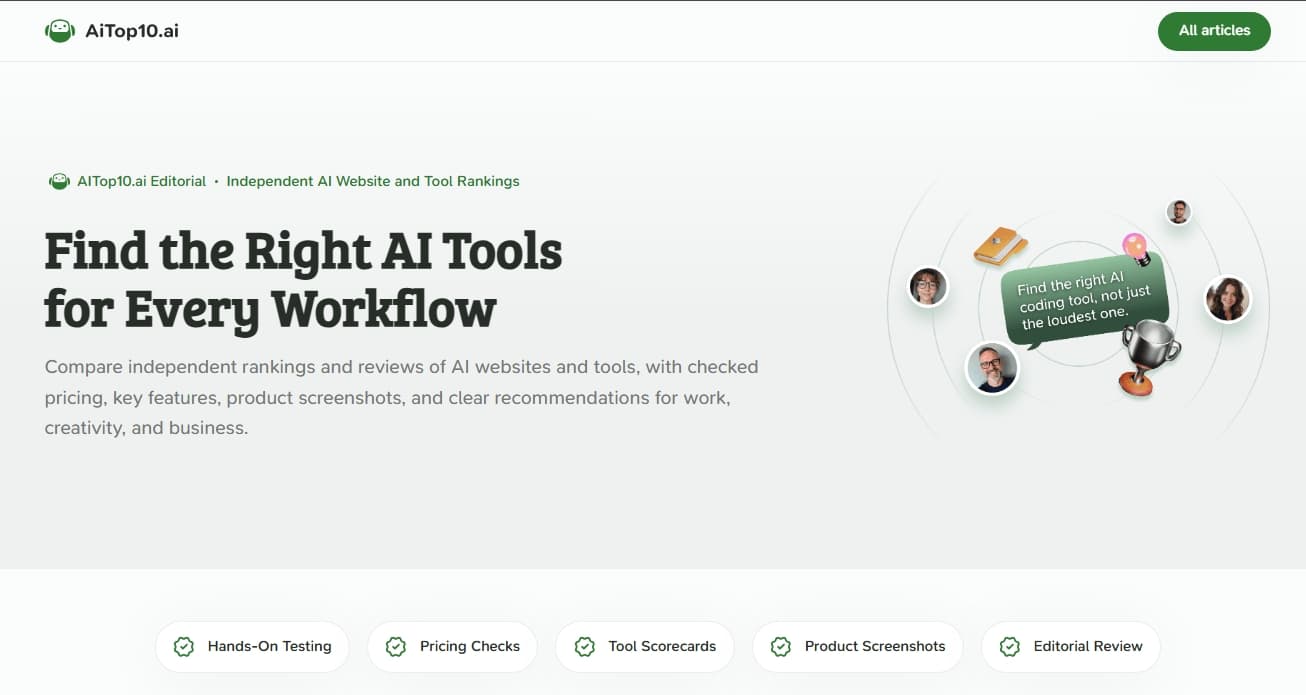The height and width of the screenshot is (695, 1306).
Task: Click the Pricing Checks badge
Action: coord(452,646)
